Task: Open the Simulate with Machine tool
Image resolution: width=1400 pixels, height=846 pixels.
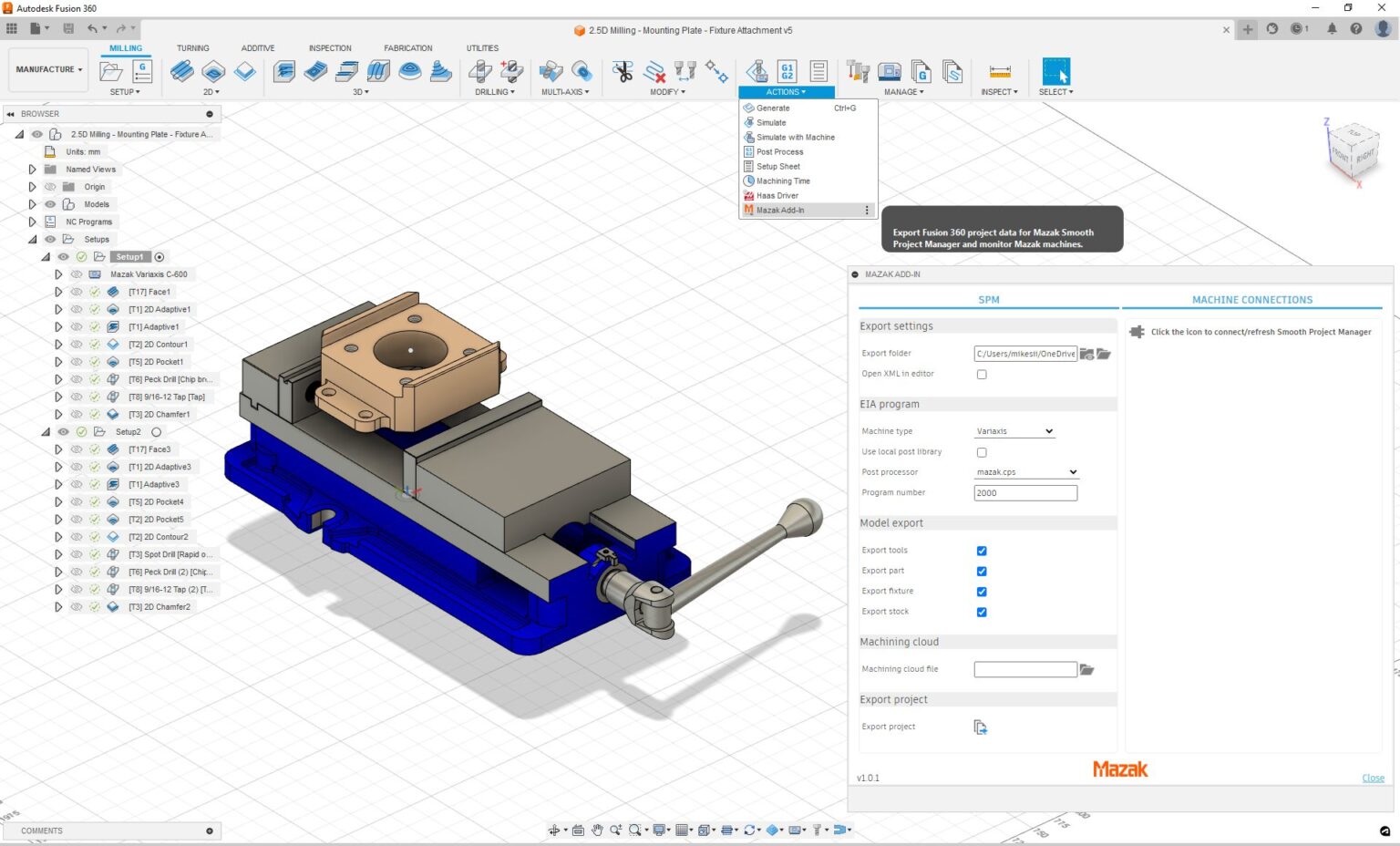Action: [792, 137]
